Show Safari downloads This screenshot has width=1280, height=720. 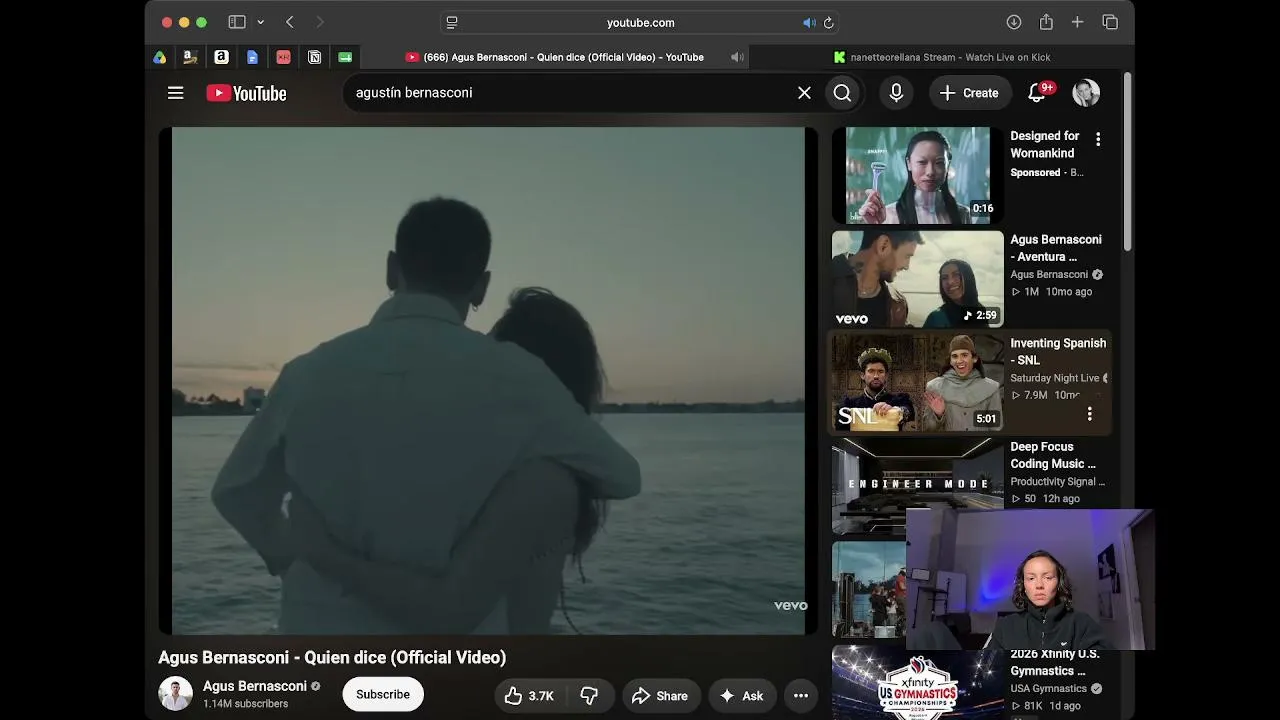tap(1013, 22)
